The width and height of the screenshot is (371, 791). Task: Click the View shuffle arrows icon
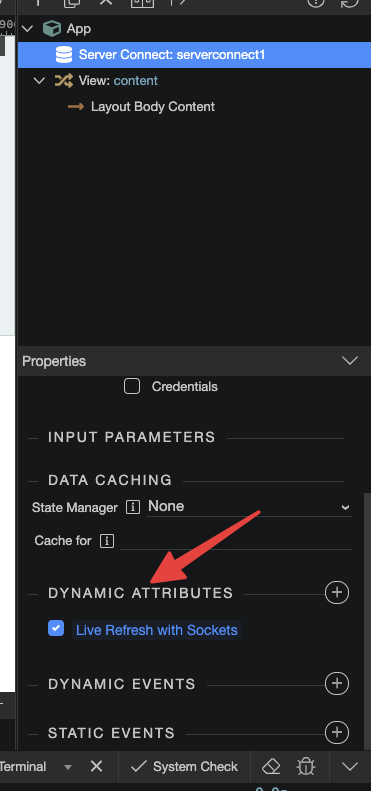pos(64,81)
